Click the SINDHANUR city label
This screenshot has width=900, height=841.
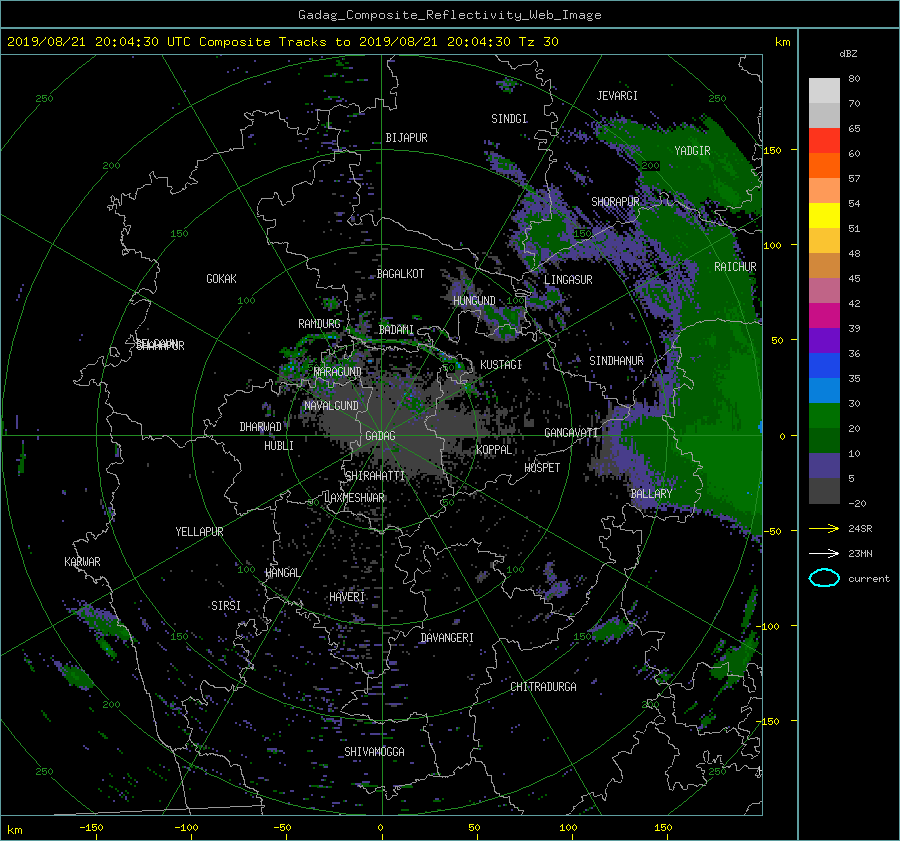point(616,361)
